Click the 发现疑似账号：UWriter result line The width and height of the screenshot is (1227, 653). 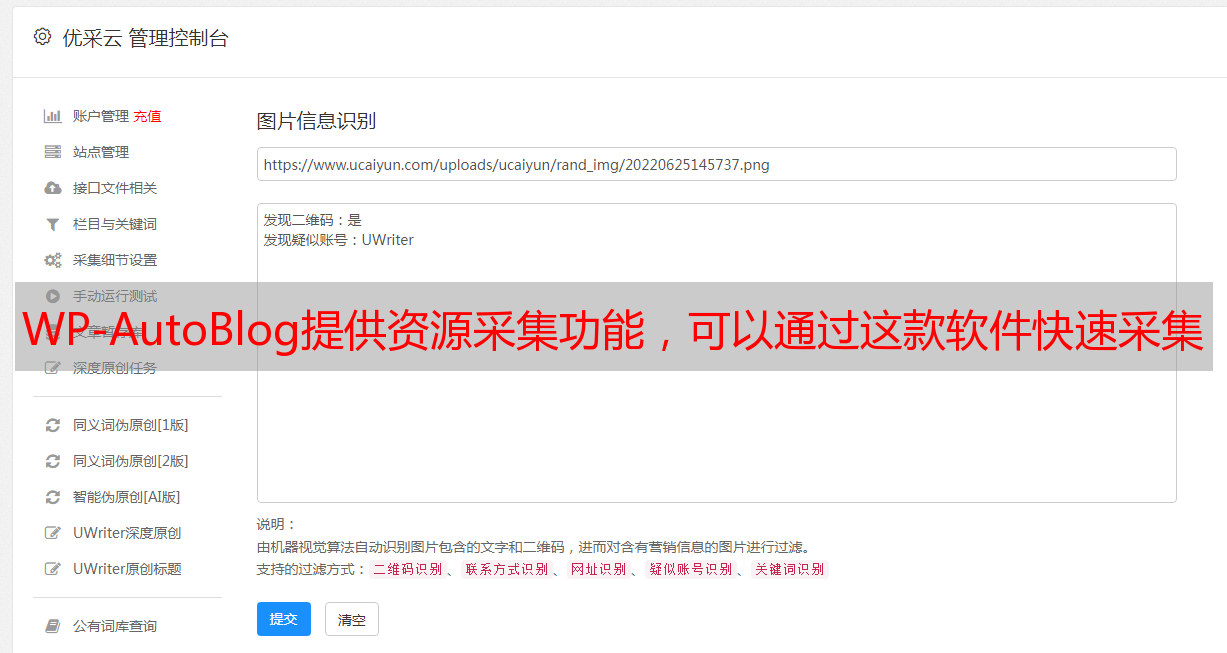338,240
